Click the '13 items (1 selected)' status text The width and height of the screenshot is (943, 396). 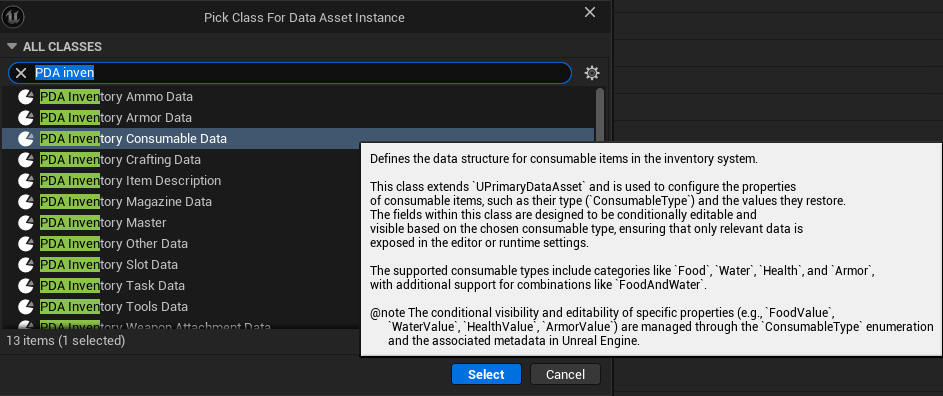pyautogui.click(x=66, y=341)
